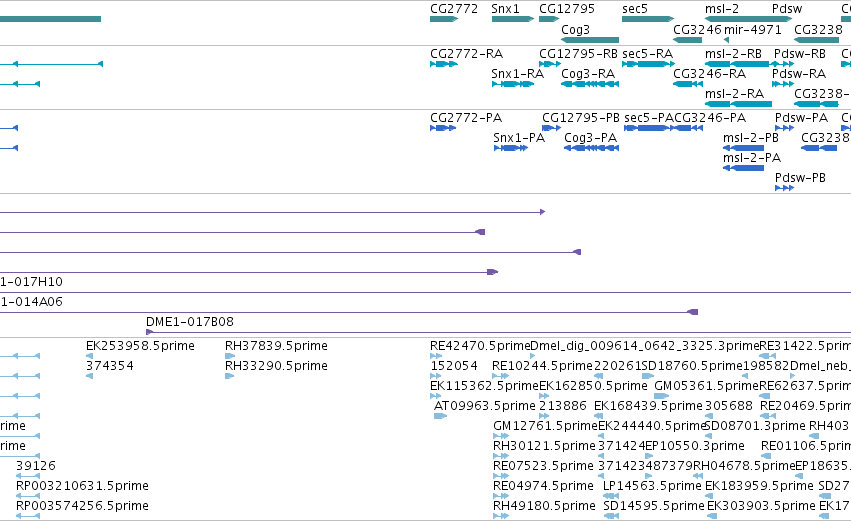Click the RE10244.5prime EST label

click(542, 366)
